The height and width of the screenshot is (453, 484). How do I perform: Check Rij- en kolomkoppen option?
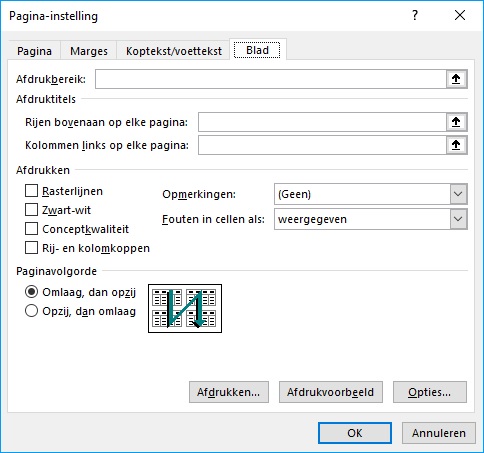[x=31, y=248]
